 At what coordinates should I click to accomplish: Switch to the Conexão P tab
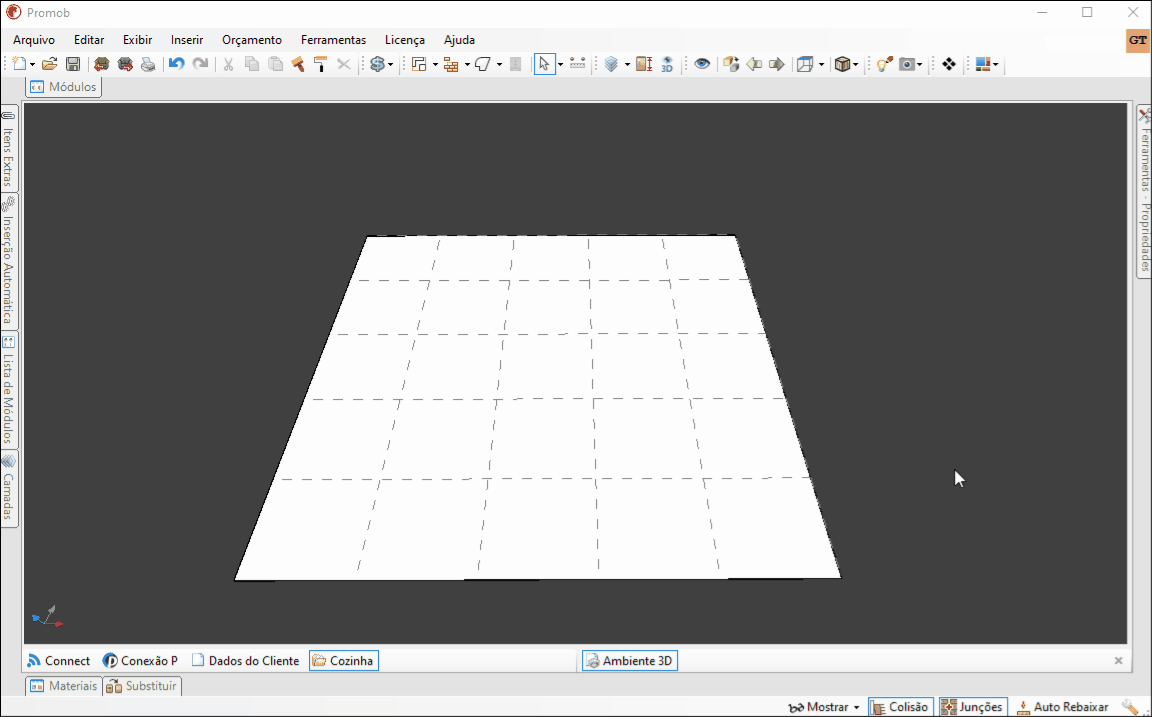(140, 660)
